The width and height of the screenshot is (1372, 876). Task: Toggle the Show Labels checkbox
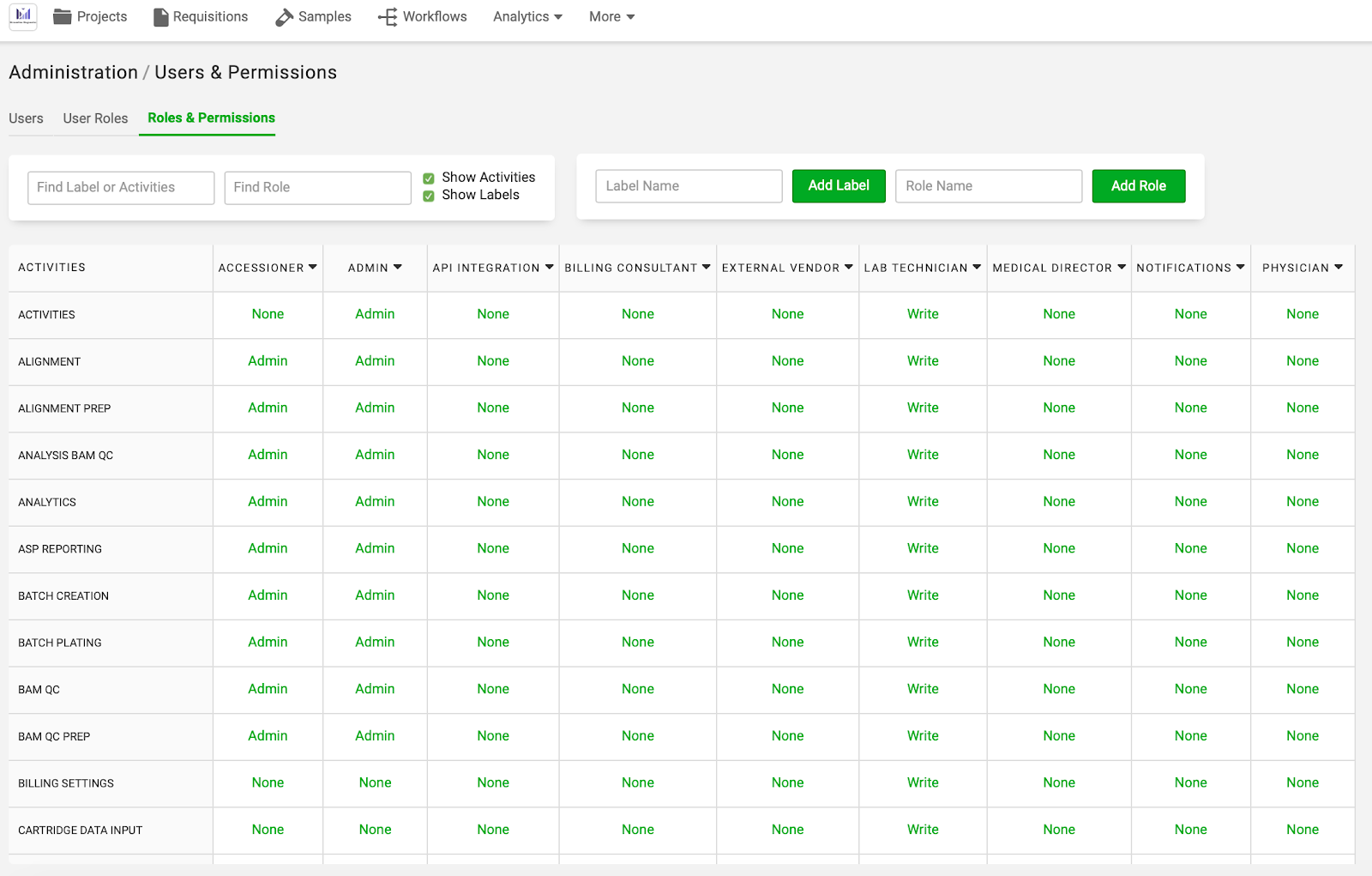[429, 195]
